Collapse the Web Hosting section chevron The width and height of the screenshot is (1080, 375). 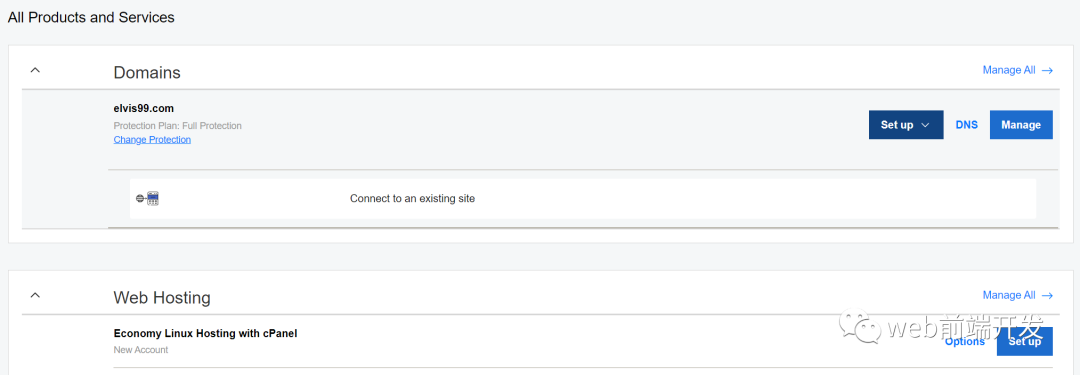(x=36, y=295)
